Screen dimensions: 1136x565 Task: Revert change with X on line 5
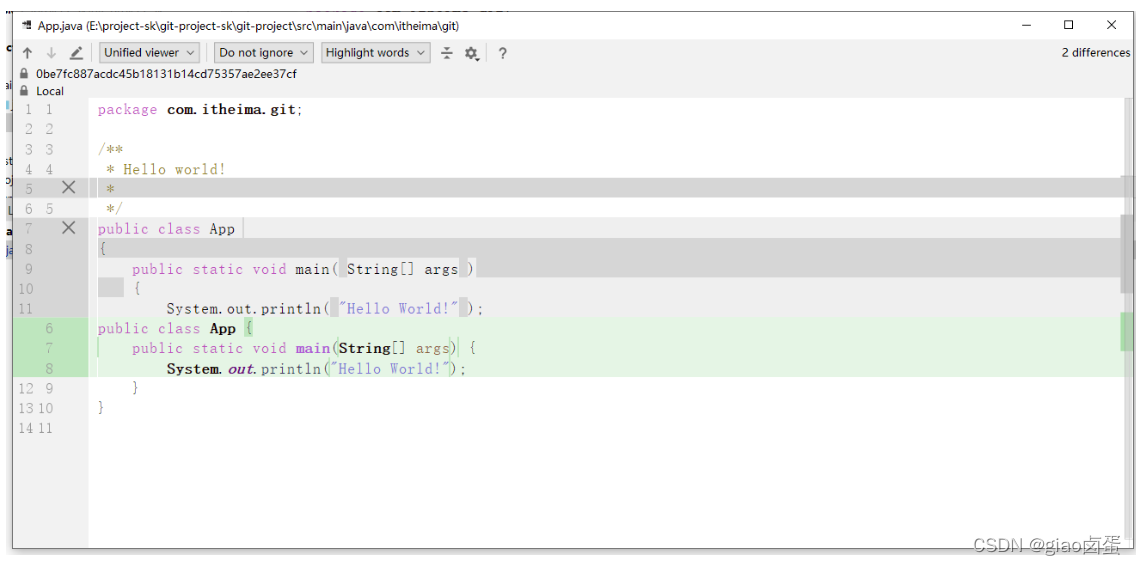[x=69, y=188]
